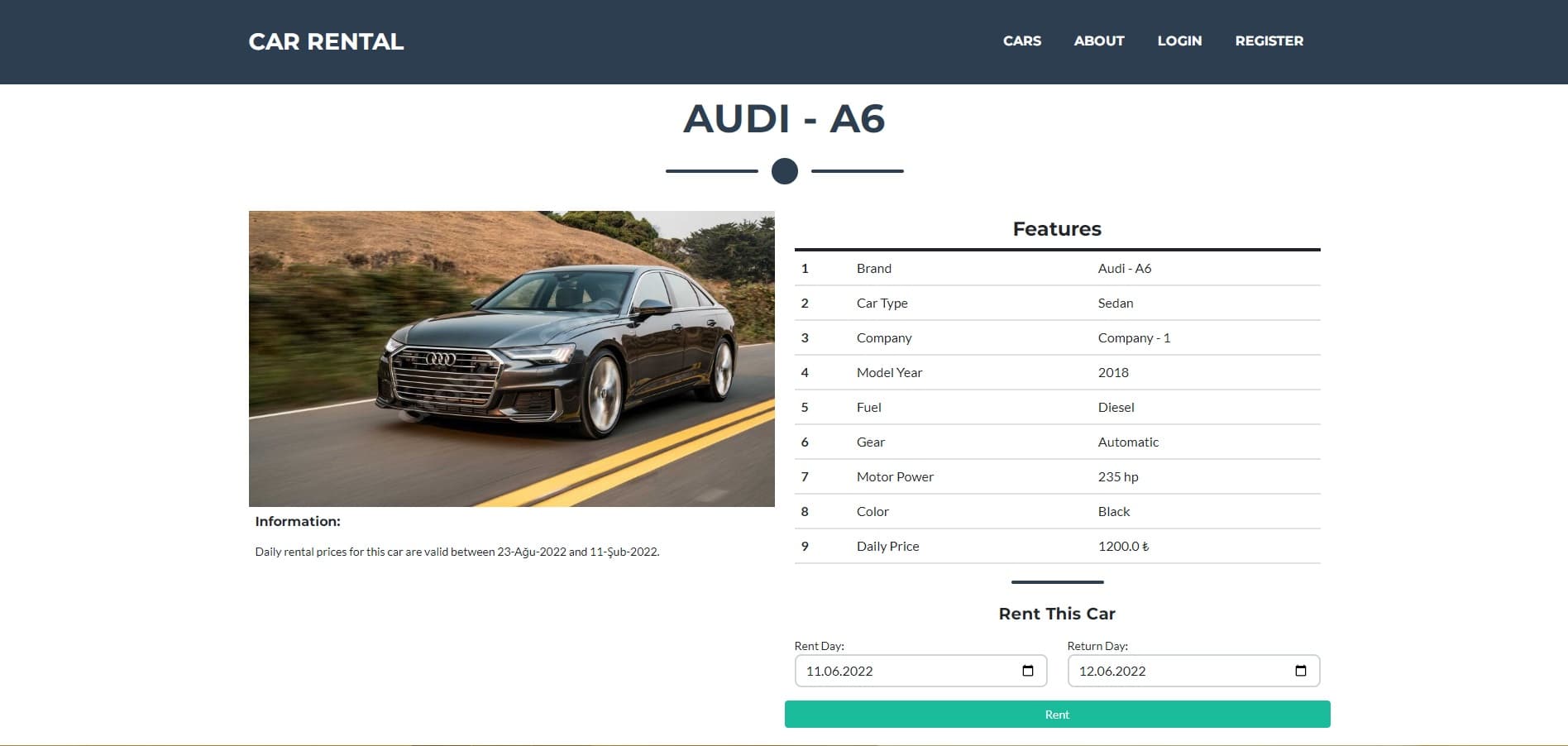Select Car Type value 'Sedan'
The width and height of the screenshot is (1568, 746).
[x=1116, y=303]
